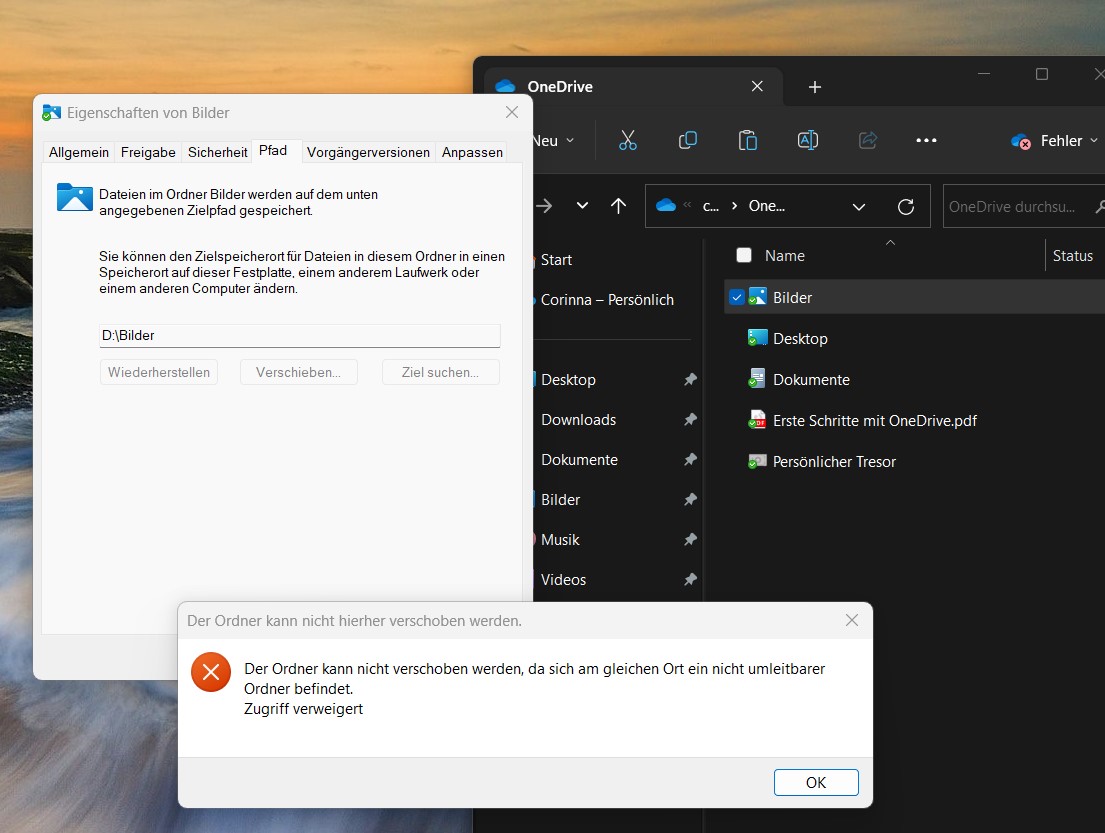
Task: Click the refresh icon beside address bar
Action: [x=906, y=206]
